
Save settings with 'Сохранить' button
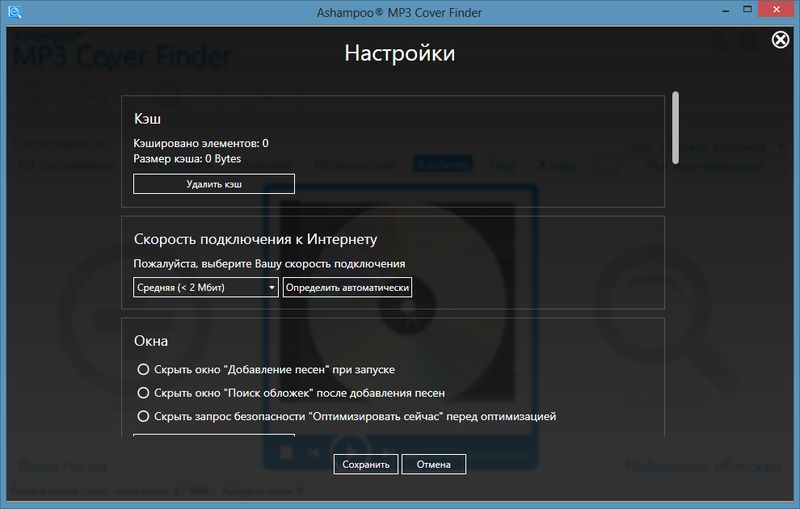click(x=366, y=465)
